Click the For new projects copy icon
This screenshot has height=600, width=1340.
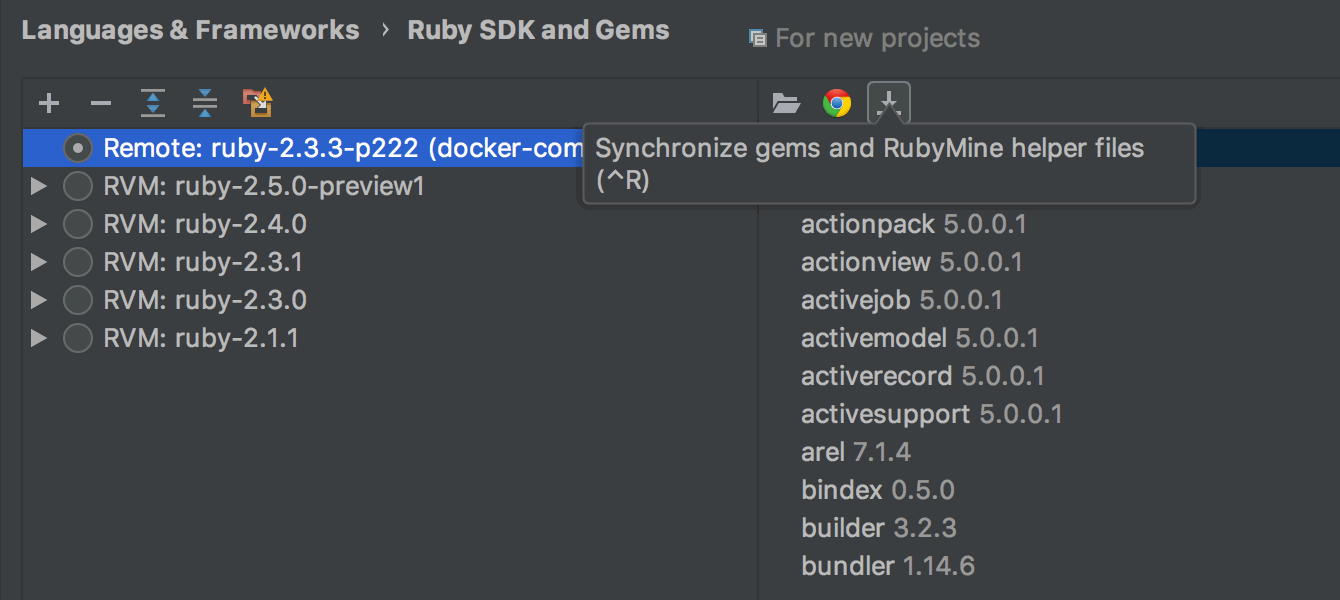[x=758, y=39]
